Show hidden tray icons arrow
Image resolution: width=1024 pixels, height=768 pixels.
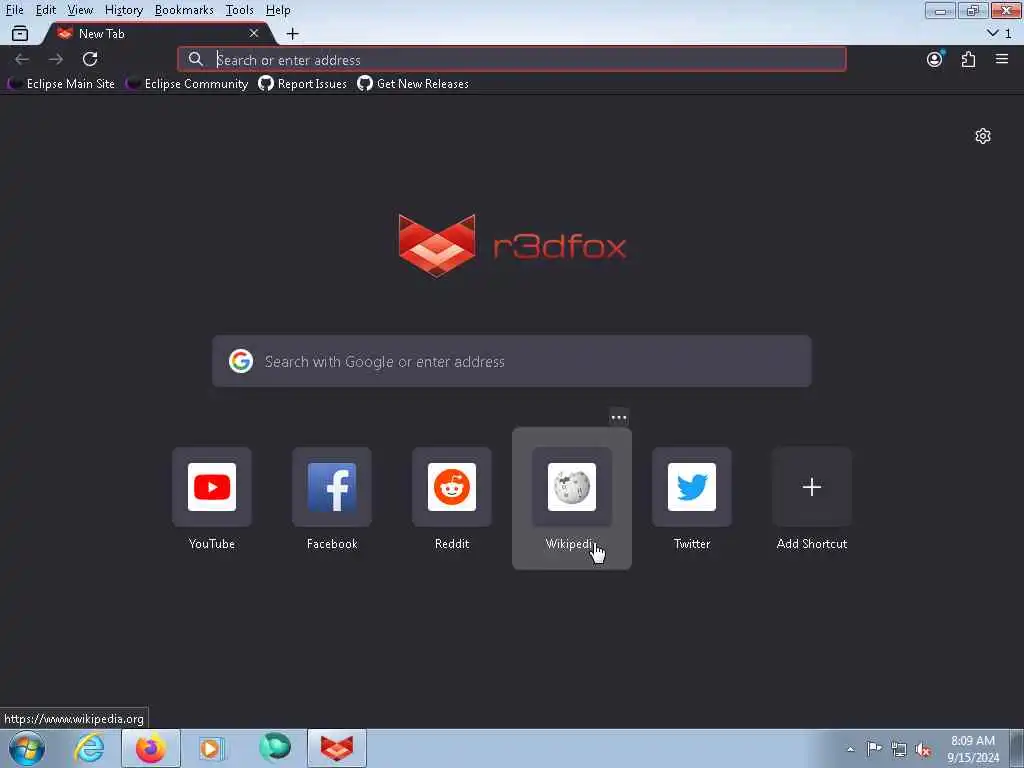(850, 749)
